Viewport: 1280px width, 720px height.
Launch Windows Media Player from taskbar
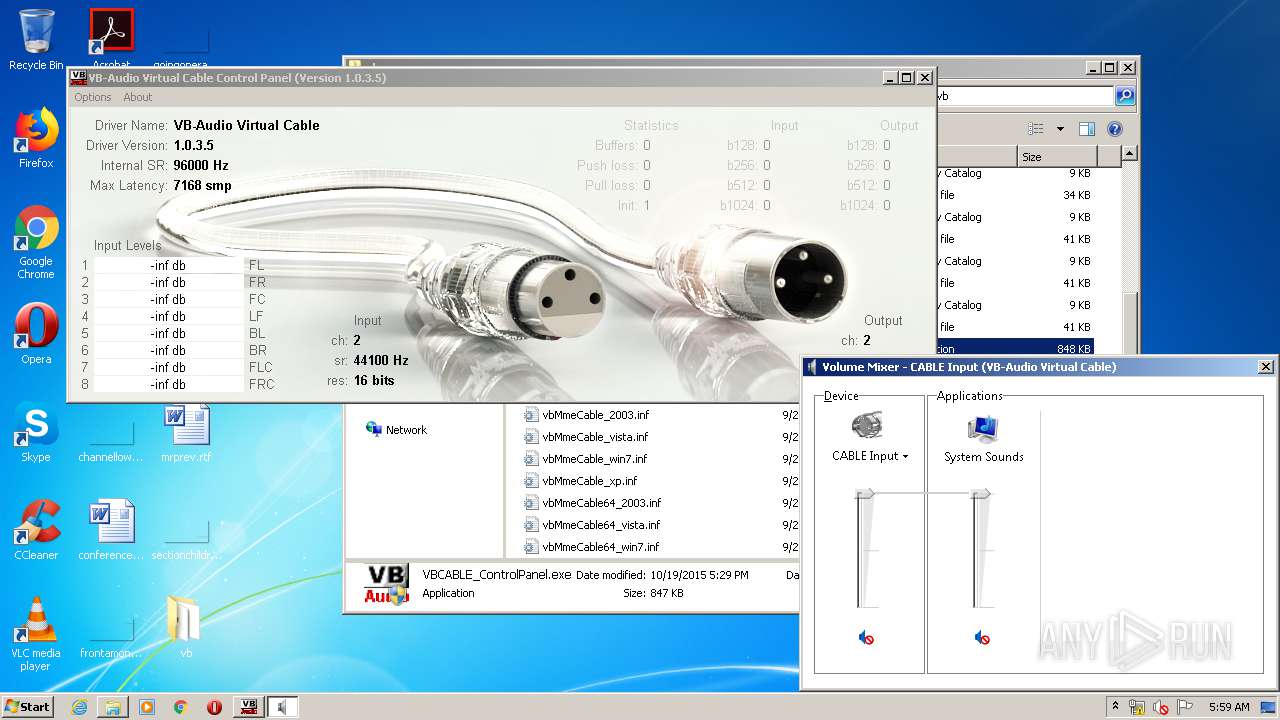(x=147, y=707)
